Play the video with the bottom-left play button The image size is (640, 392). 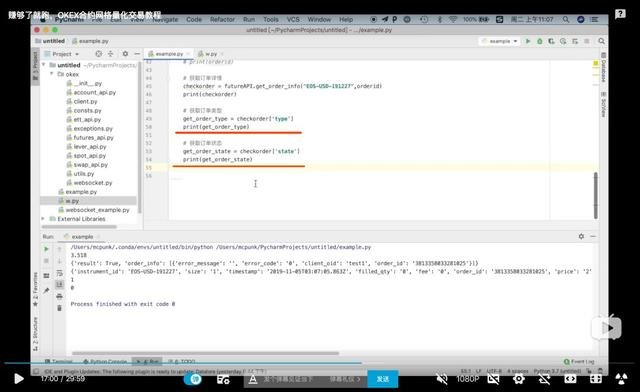[x=18, y=379]
